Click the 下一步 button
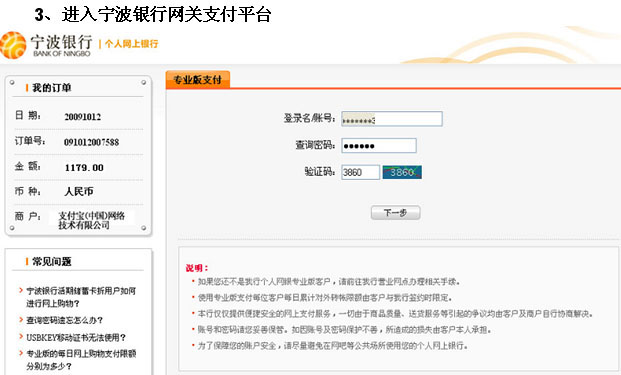This screenshot has height=375, width=621. click(x=395, y=213)
